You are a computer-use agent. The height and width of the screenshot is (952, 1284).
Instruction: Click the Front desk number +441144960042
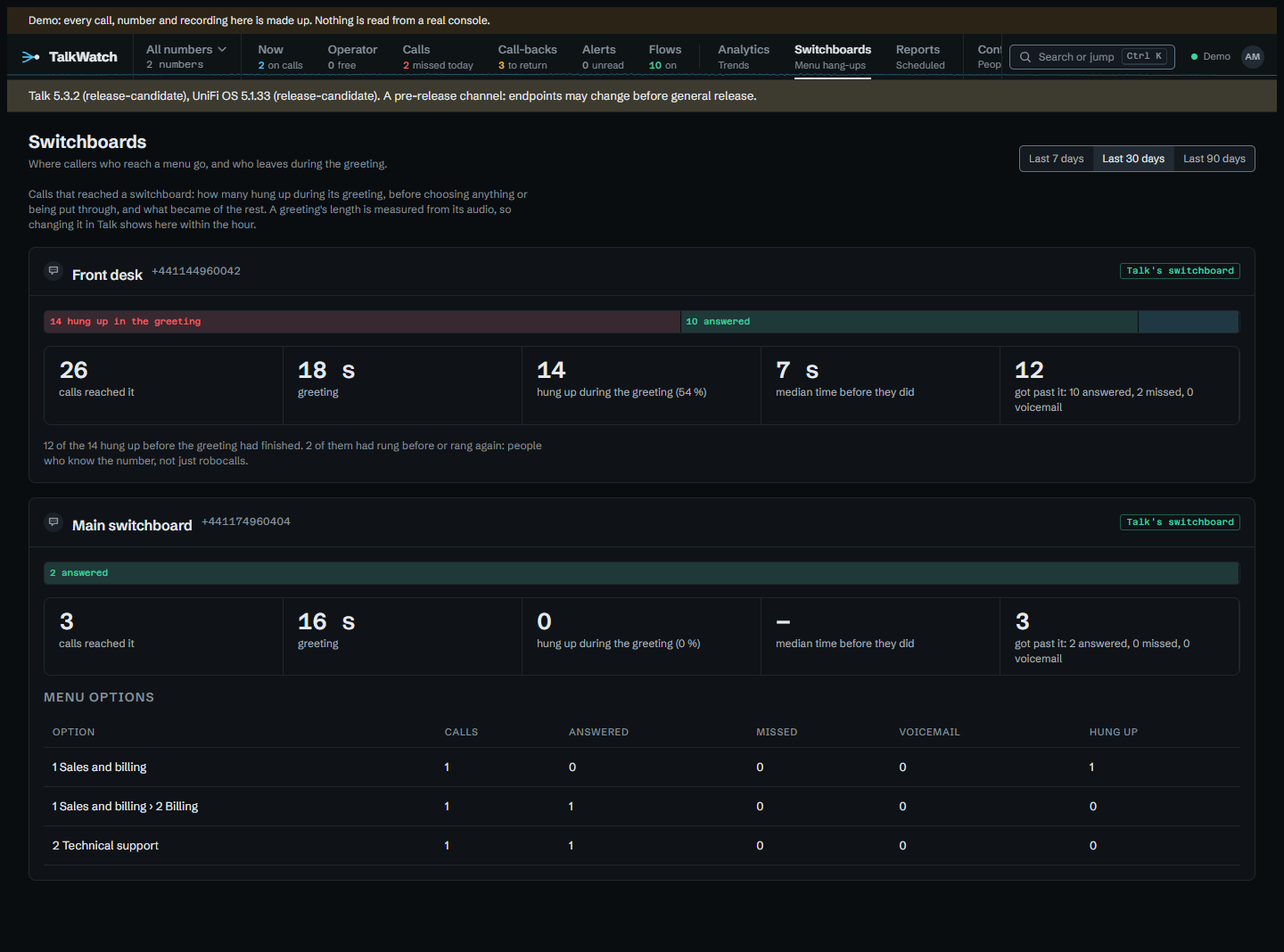pos(196,271)
